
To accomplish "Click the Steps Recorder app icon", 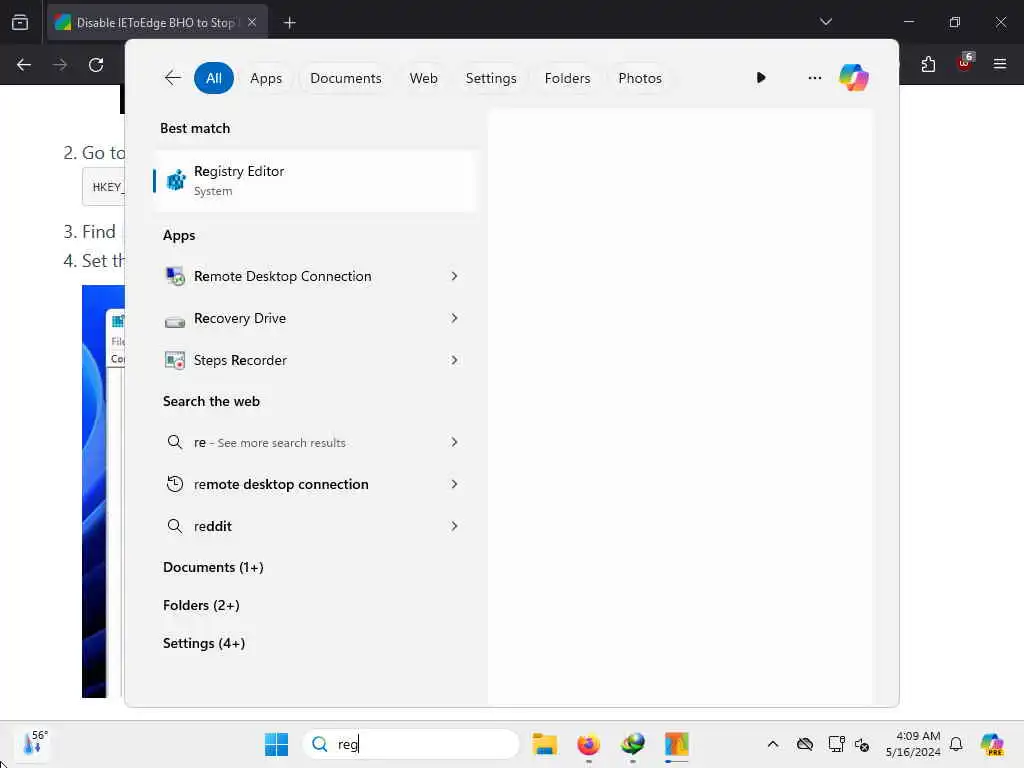I will point(174,360).
